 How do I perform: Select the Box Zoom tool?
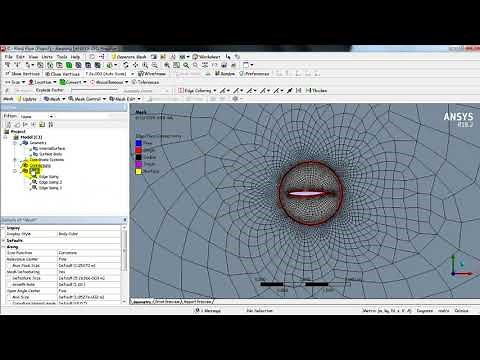click(154, 65)
